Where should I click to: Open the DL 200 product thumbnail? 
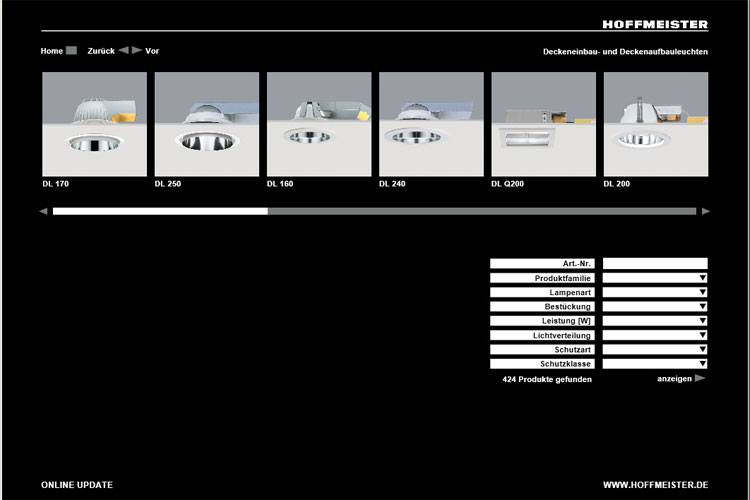pos(656,124)
